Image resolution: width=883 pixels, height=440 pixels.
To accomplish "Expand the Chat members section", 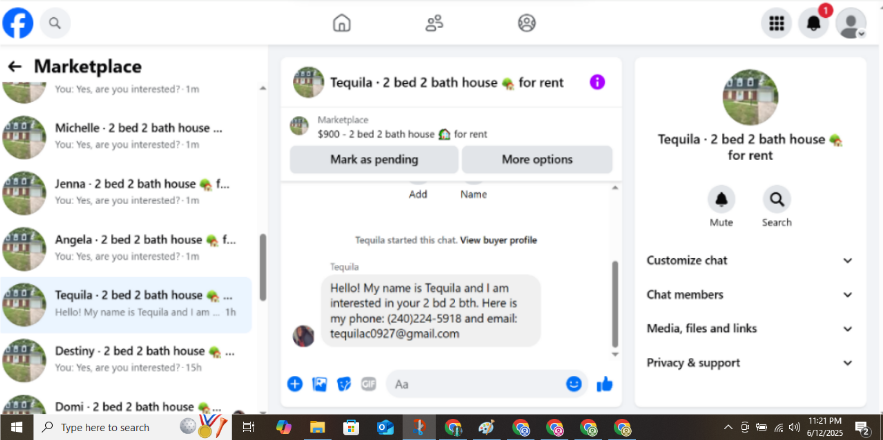I will point(750,295).
